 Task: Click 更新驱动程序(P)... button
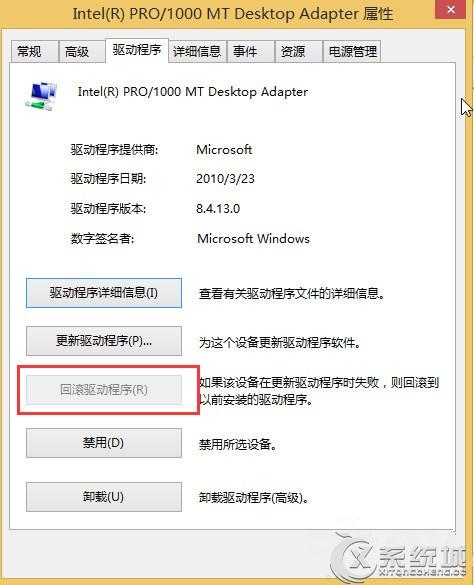point(104,341)
